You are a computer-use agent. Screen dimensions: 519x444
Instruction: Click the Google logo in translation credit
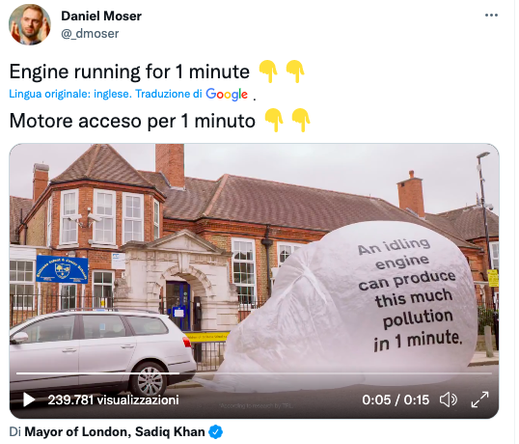coord(227,94)
